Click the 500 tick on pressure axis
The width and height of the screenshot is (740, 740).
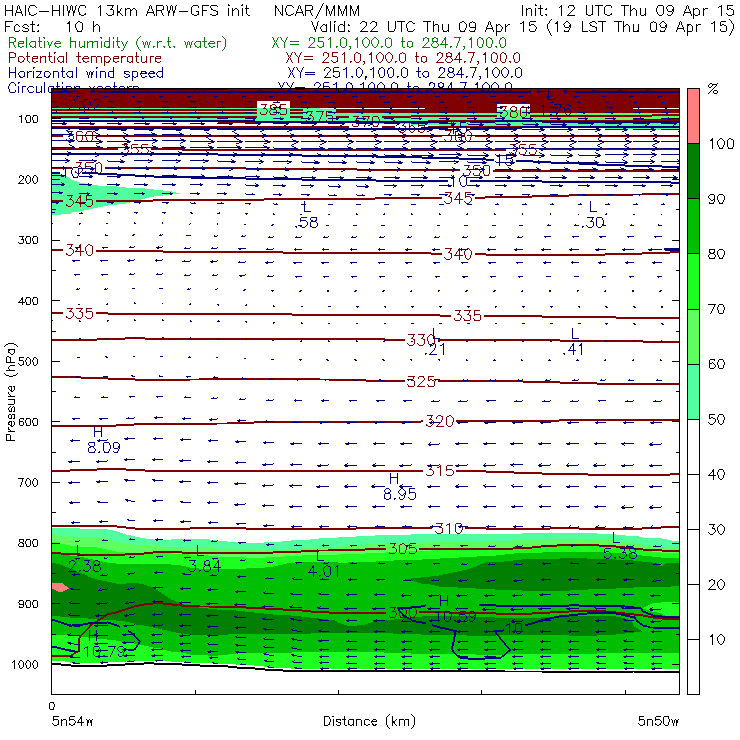coord(28,362)
